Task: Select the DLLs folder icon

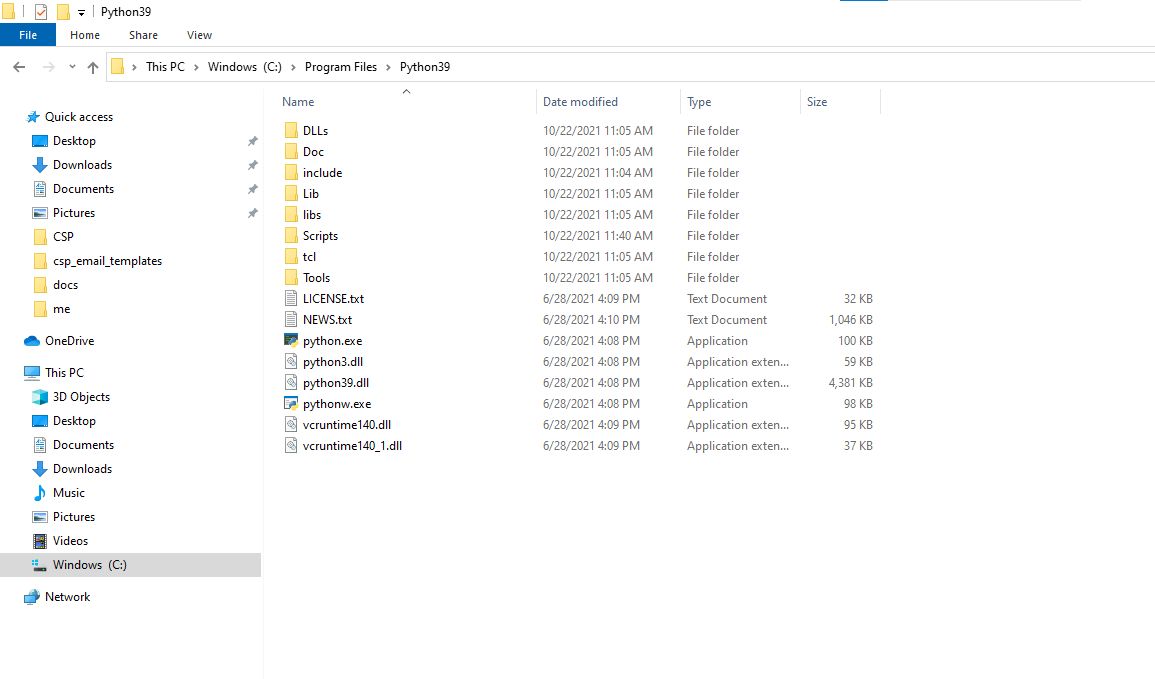Action: pyautogui.click(x=291, y=130)
